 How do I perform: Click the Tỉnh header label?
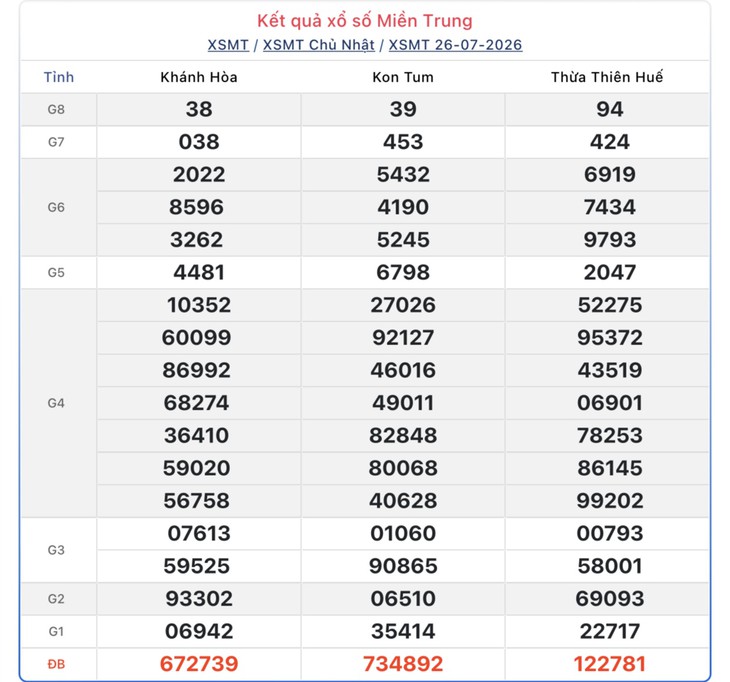(59, 77)
